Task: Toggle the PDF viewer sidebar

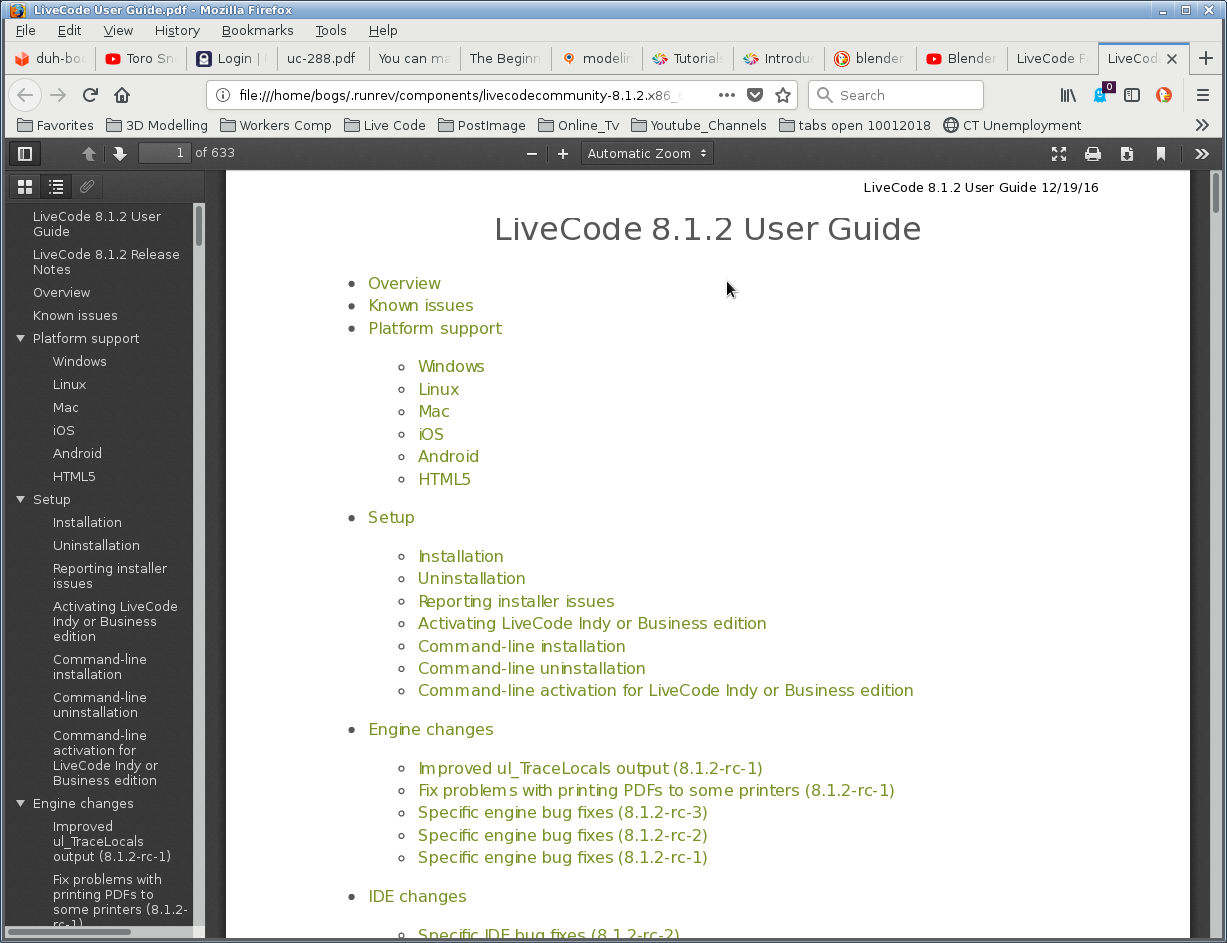Action: tap(25, 154)
